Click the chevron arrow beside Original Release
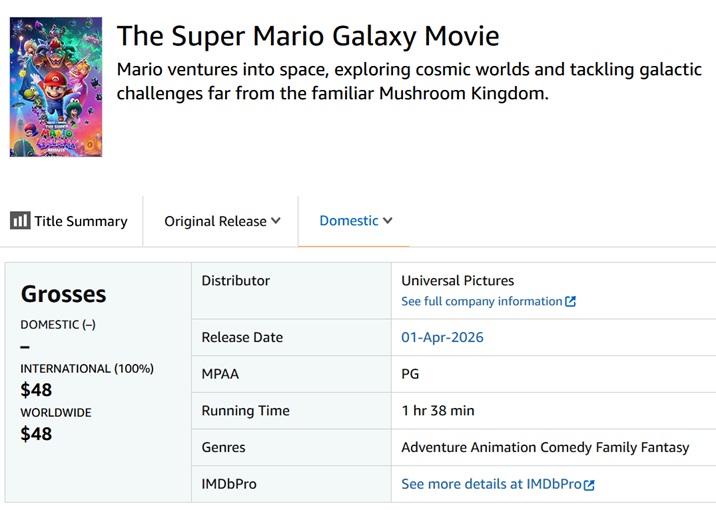This screenshot has width=716, height=510. point(275,221)
